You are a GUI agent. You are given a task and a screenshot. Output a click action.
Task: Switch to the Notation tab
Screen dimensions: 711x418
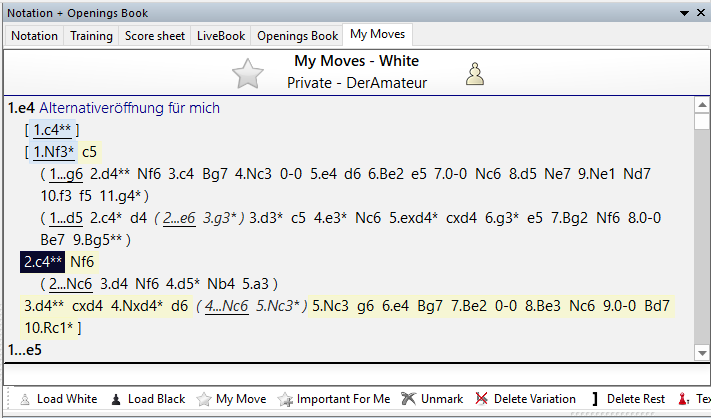click(34, 36)
